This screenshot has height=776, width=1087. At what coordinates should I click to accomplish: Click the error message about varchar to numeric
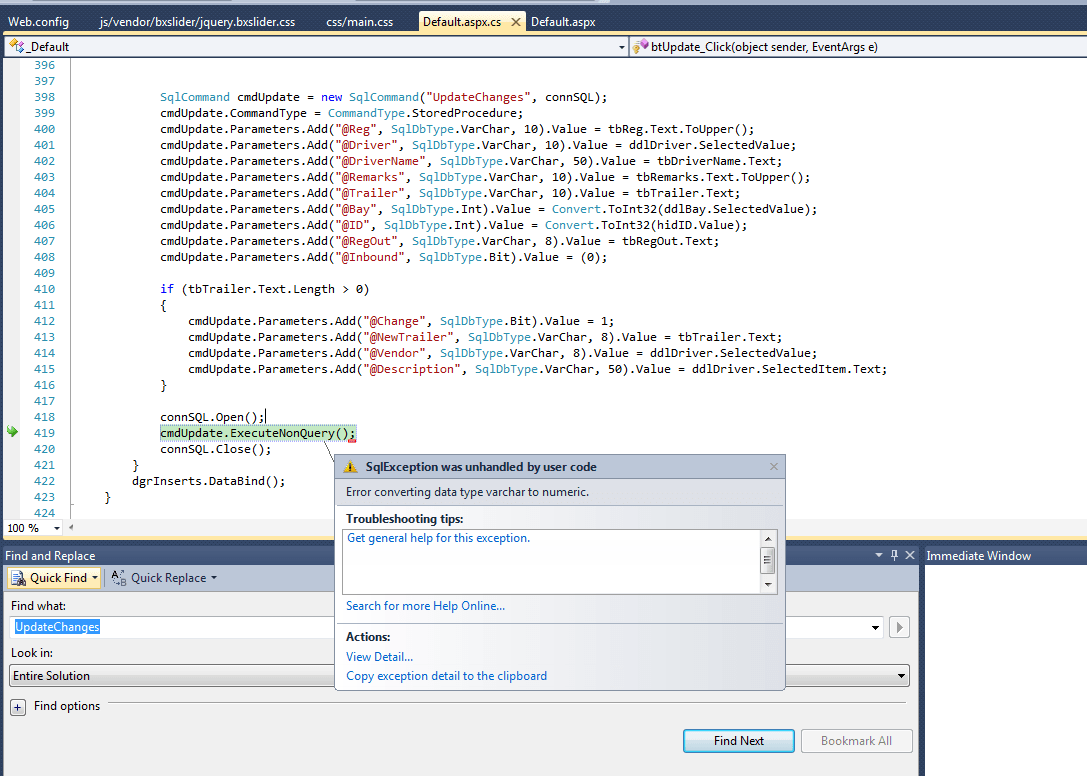pyautogui.click(x=467, y=492)
